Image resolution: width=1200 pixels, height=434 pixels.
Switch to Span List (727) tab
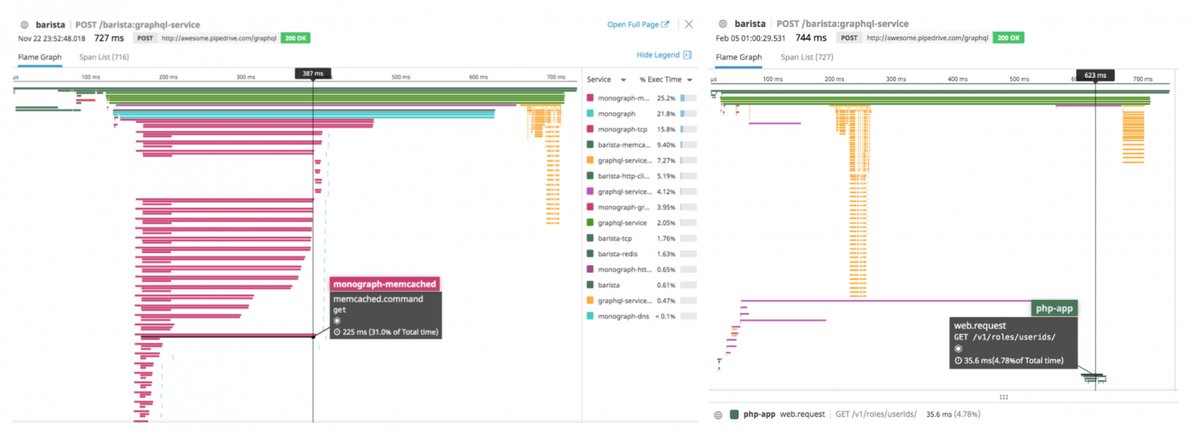point(805,57)
